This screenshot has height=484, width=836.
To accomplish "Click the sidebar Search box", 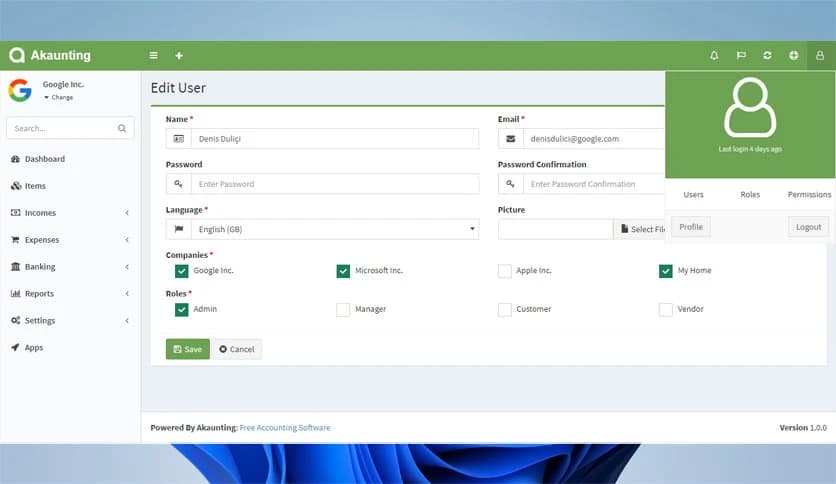I will tap(70, 128).
